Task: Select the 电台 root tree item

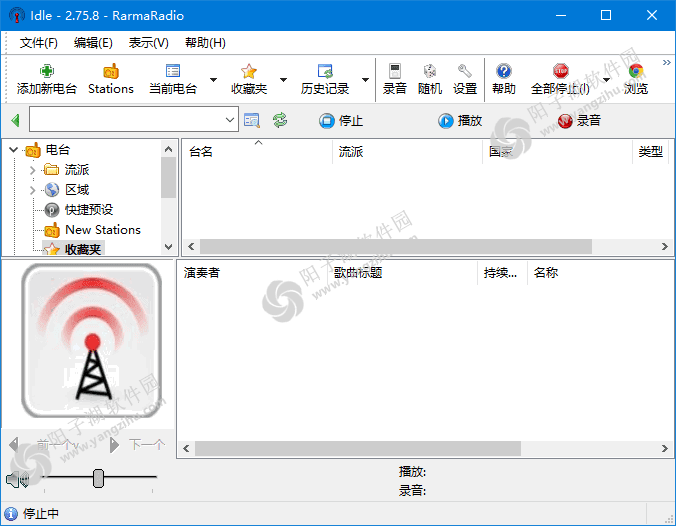Action: point(57,150)
